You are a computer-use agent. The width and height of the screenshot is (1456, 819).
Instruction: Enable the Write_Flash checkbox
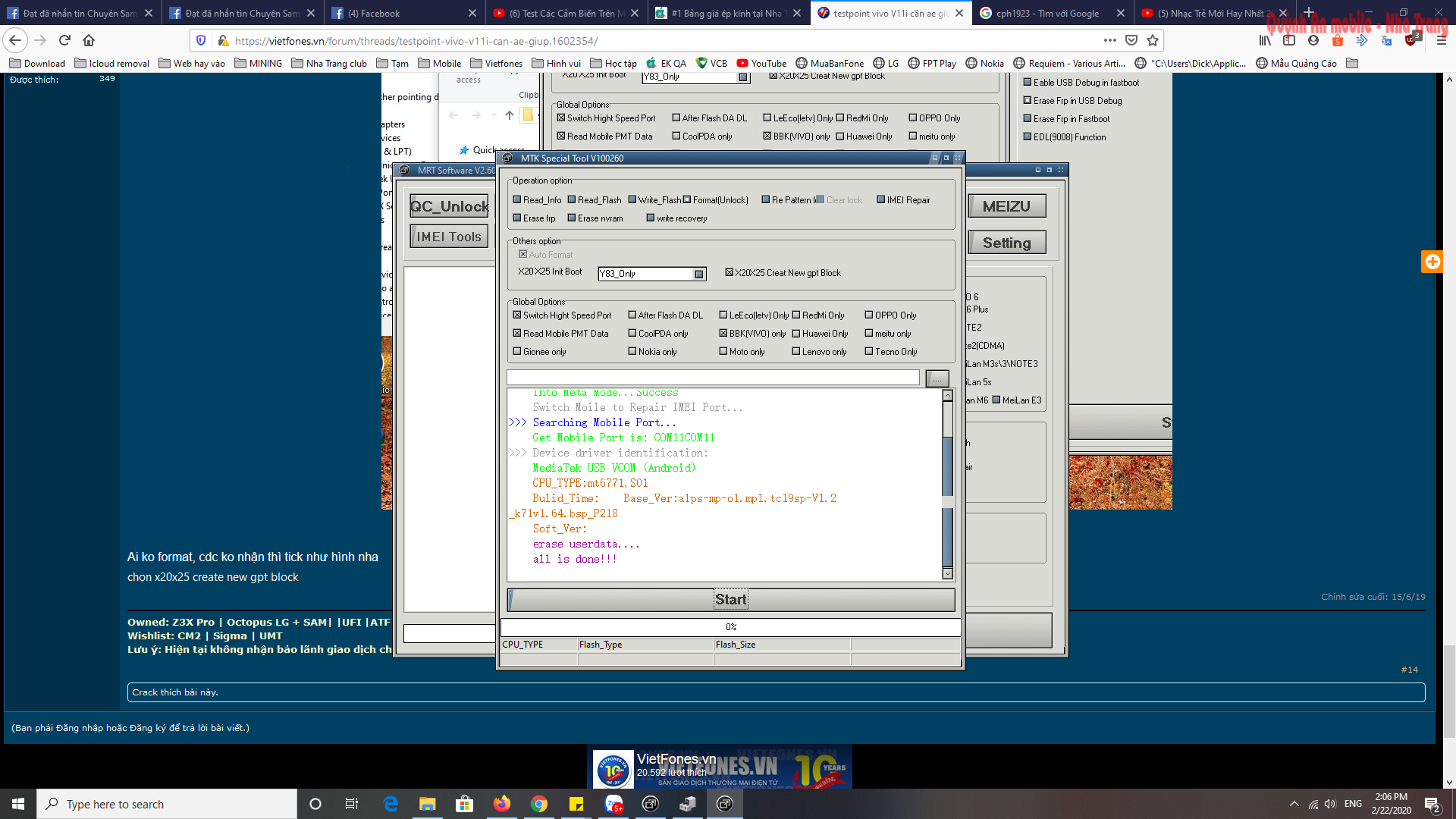pos(632,200)
